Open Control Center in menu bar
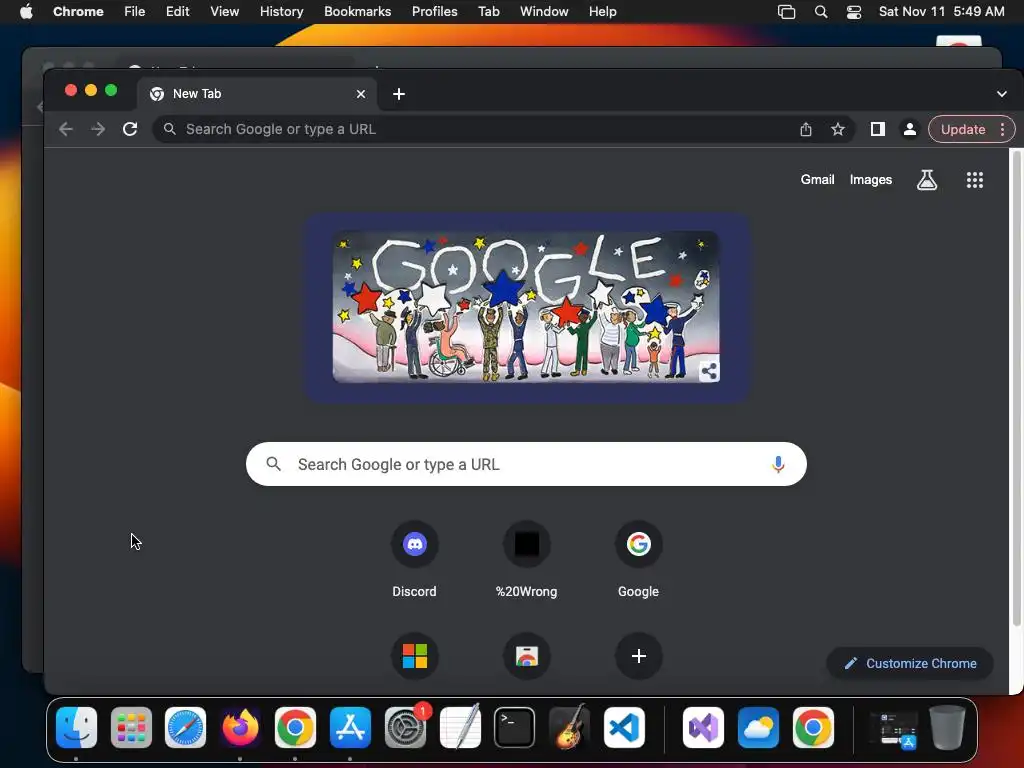This screenshot has height=768, width=1024. click(854, 12)
